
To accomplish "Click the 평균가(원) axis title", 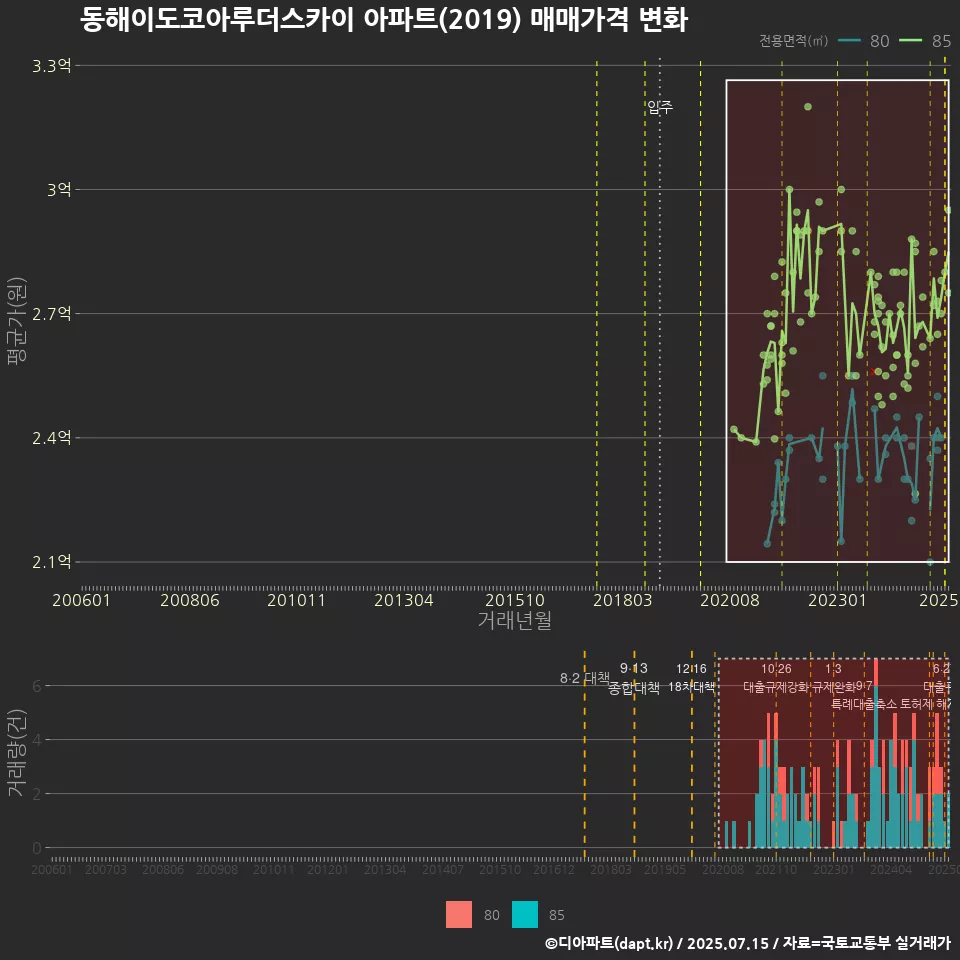I will 17,321.
